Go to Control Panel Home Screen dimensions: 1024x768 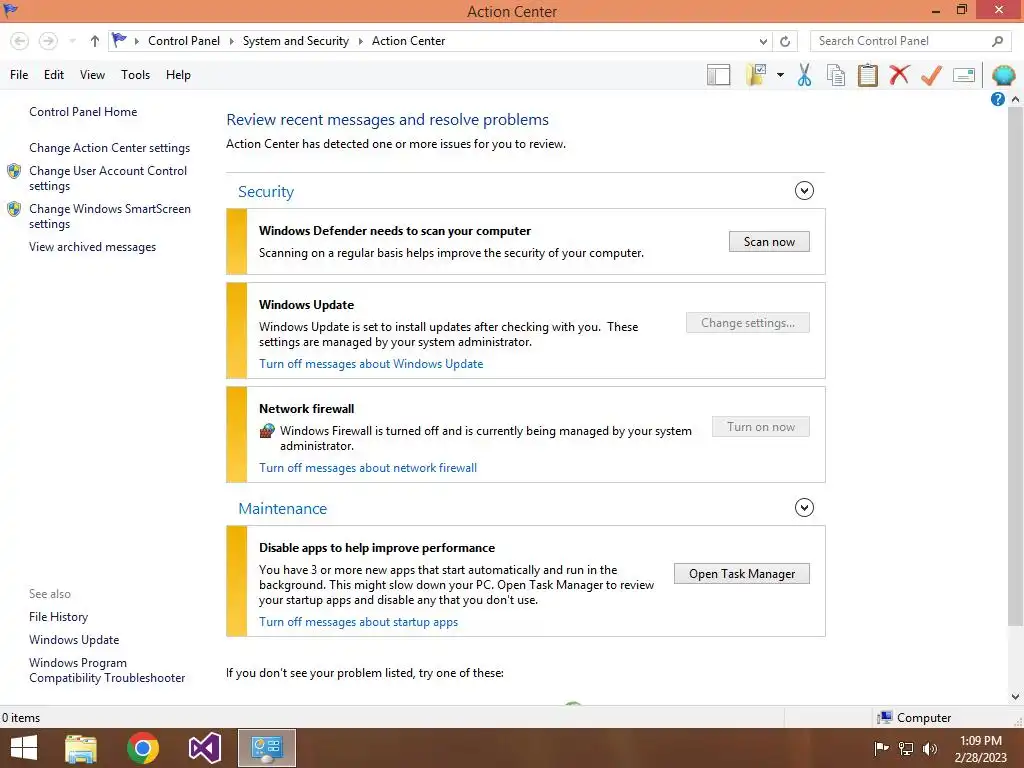pyautogui.click(x=83, y=112)
